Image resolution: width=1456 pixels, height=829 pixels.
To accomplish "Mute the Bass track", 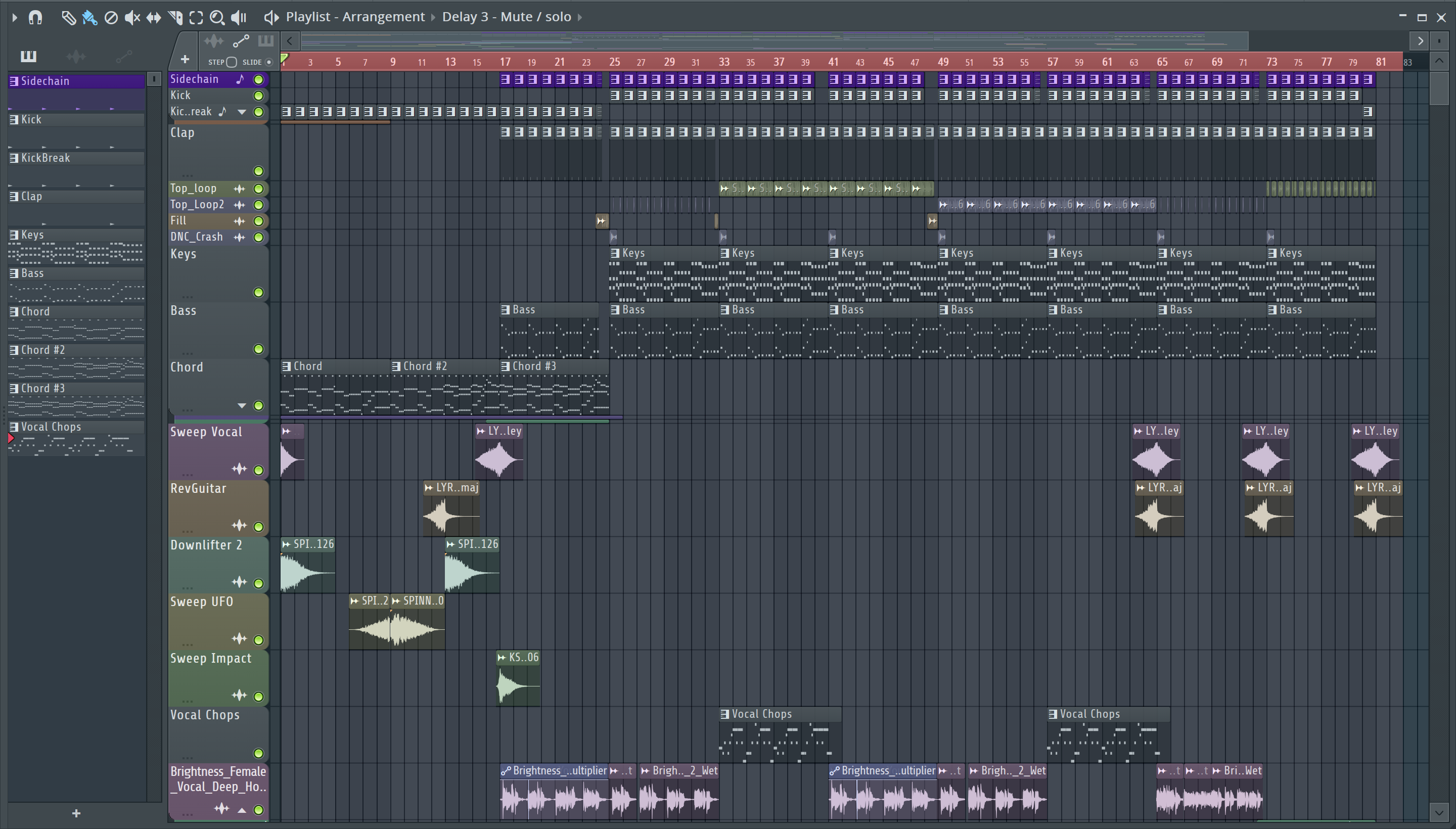I will coord(258,349).
